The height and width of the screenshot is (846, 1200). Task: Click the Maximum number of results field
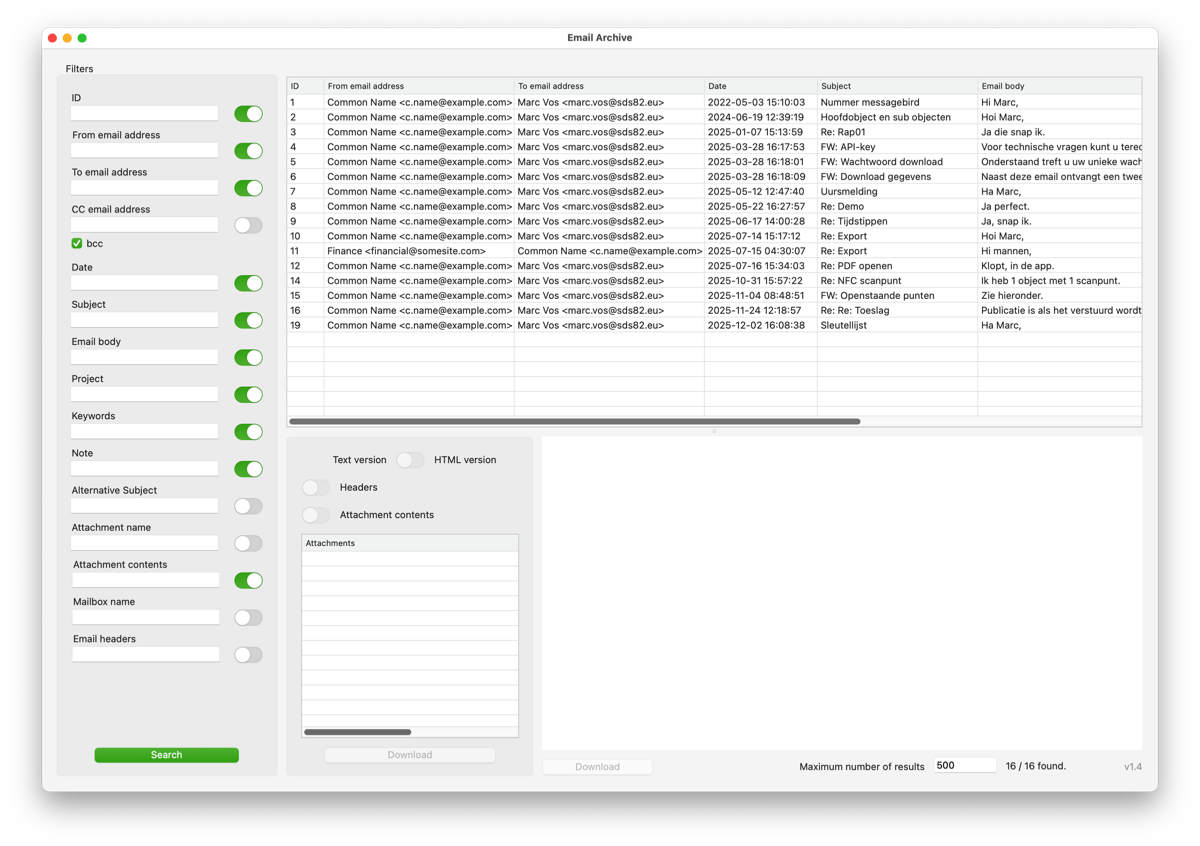pyautogui.click(x=965, y=765)
